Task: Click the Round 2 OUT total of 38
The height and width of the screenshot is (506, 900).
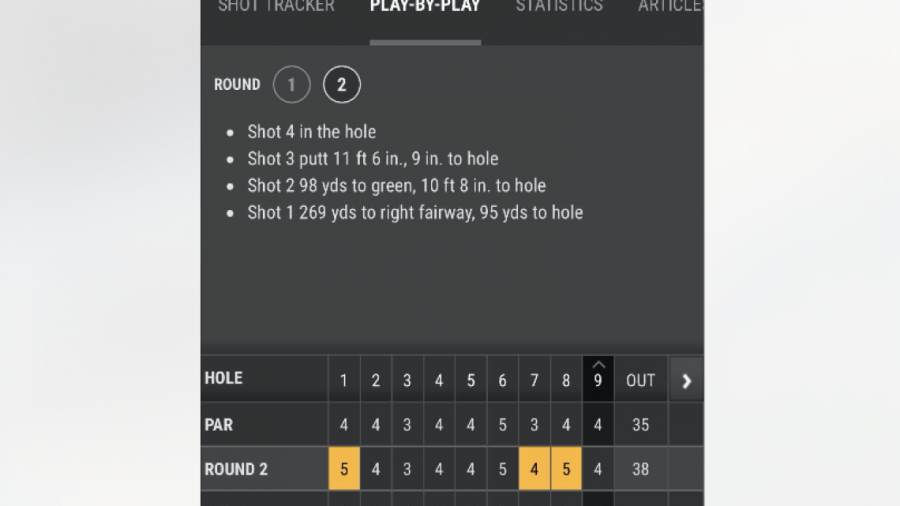Action: tap(640, 469)
